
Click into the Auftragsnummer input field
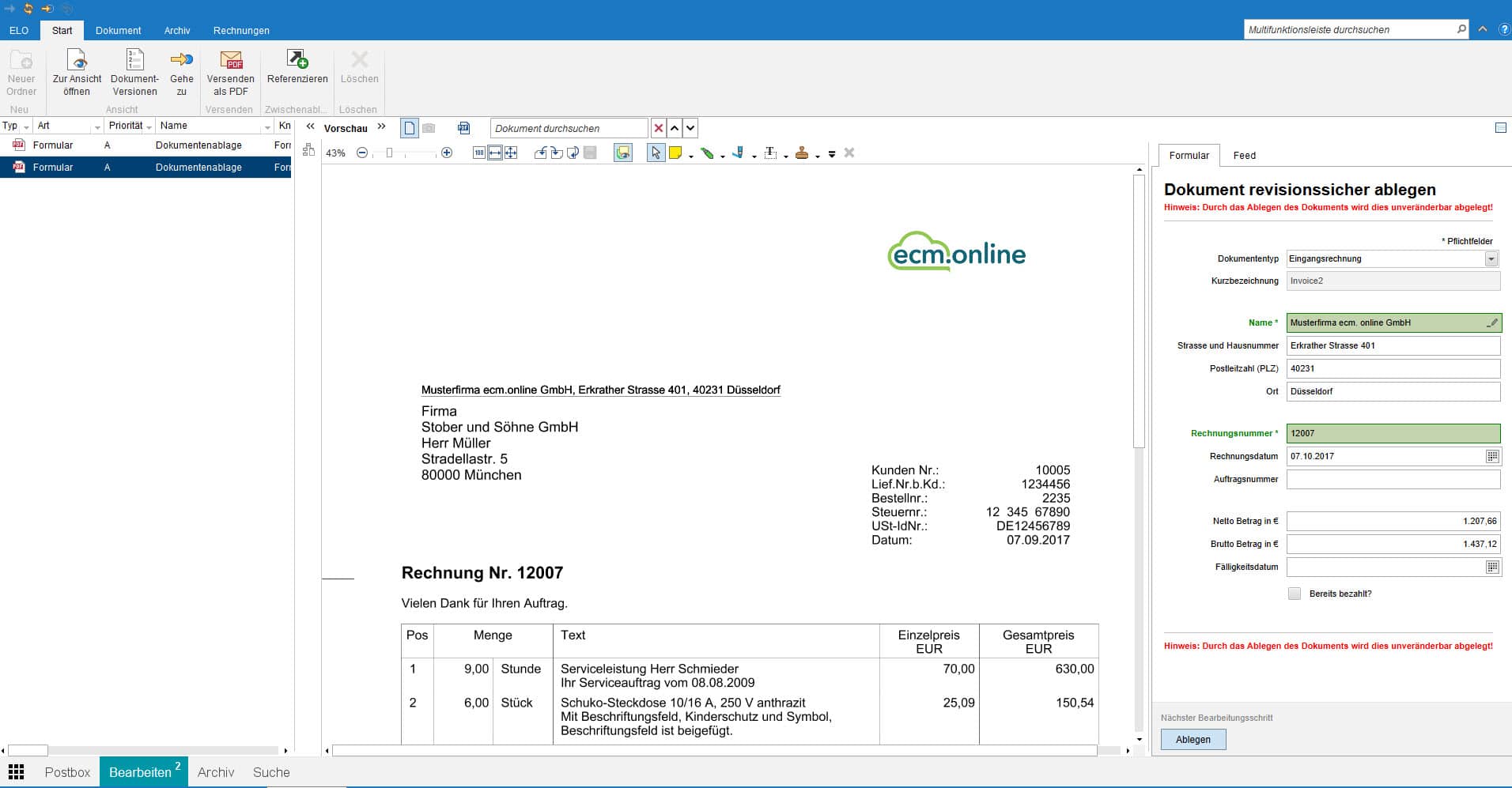pos(1392,479)
